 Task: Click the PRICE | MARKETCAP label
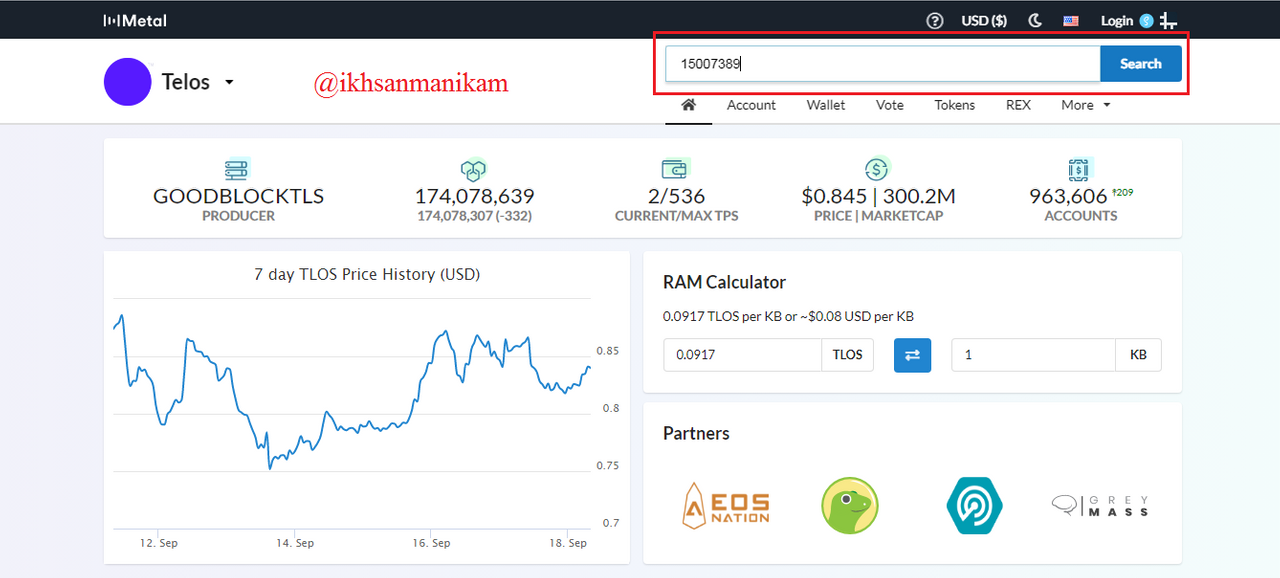tap(878, 216)
